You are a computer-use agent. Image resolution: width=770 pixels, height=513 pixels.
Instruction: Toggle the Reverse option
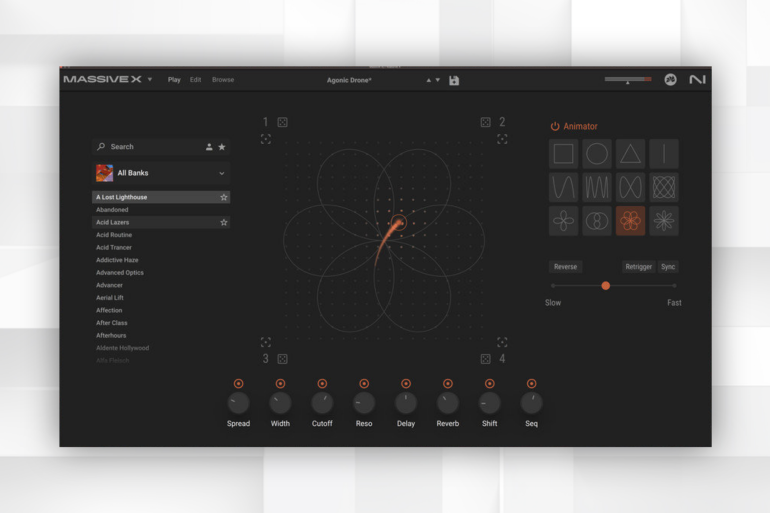565,267
